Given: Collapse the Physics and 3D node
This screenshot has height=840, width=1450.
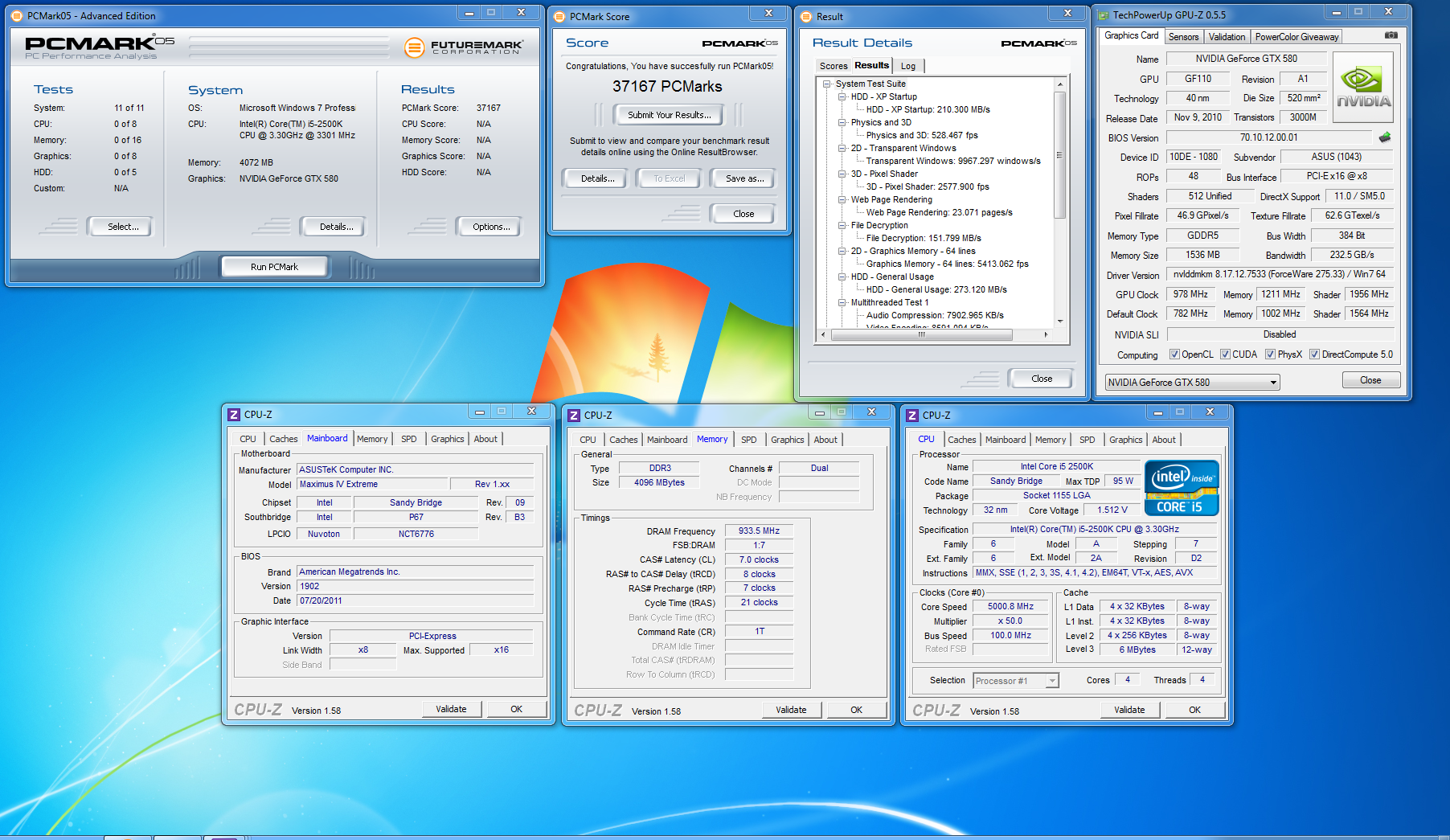Looking at the screenshot, I should pyautogui.click(x=842, y=122).
